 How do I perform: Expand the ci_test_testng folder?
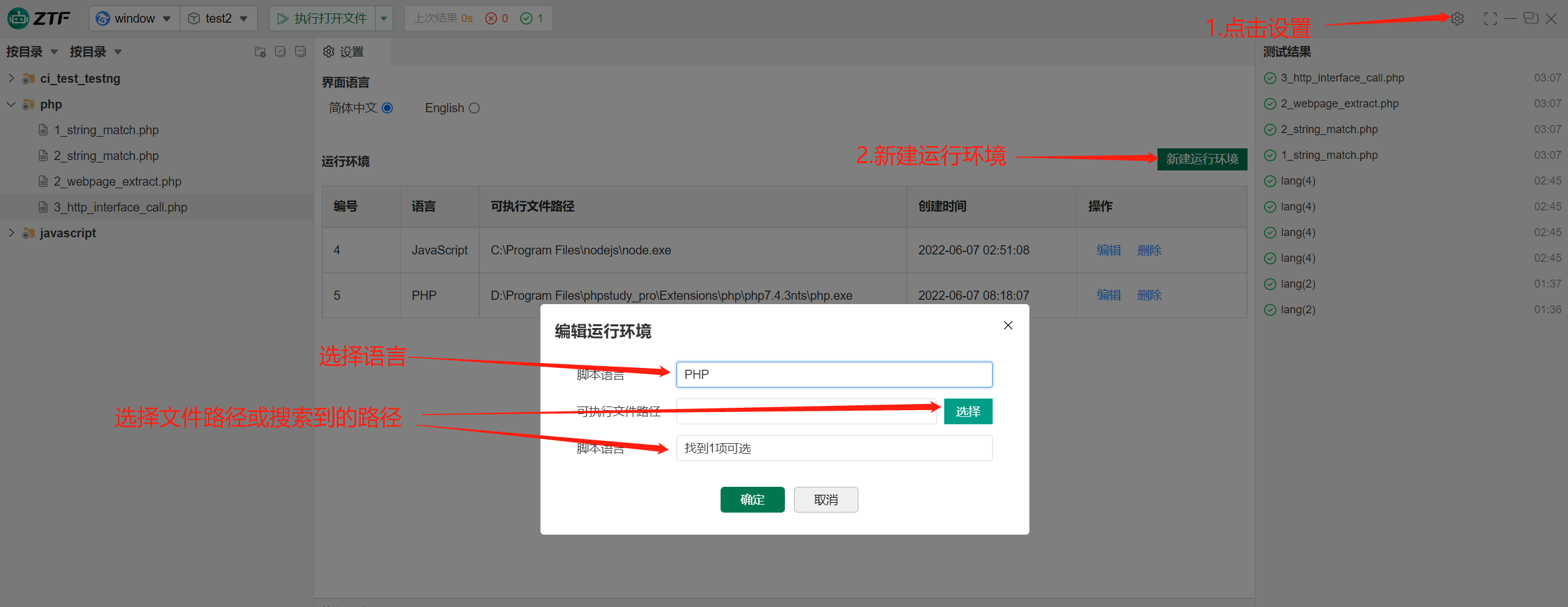(11, 78)
